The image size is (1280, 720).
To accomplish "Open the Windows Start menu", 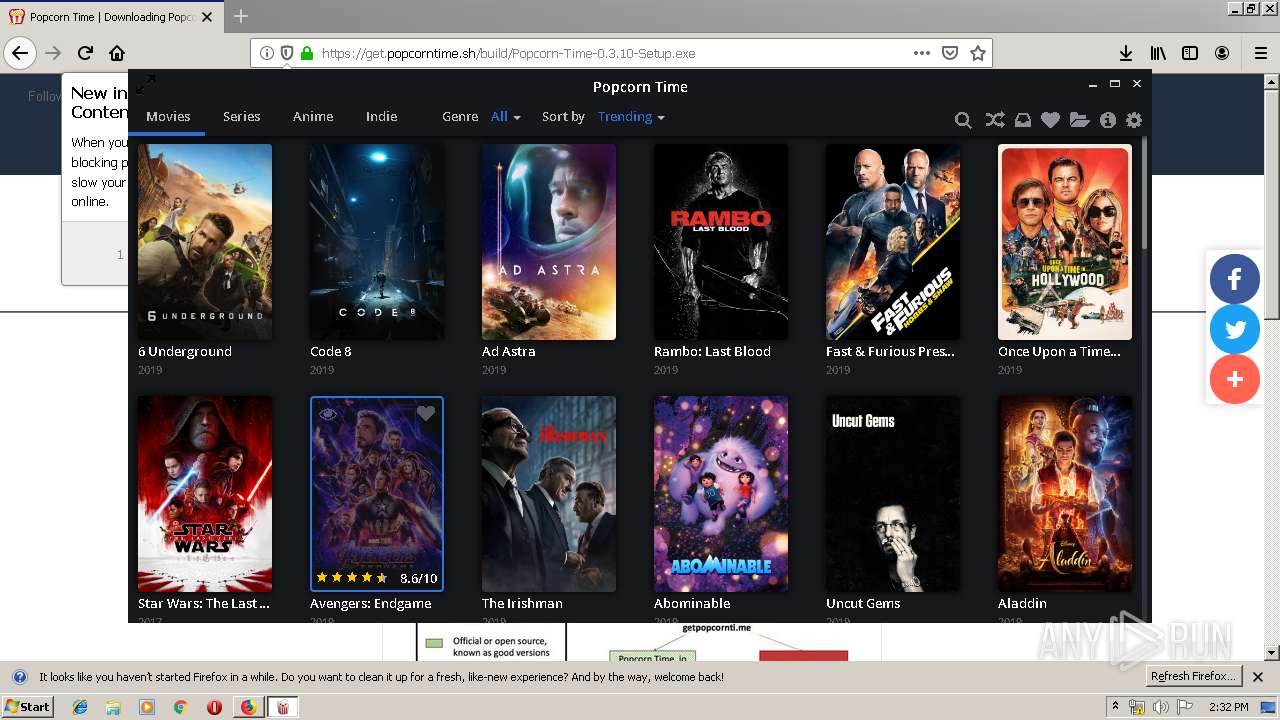I will coord(28,706).
